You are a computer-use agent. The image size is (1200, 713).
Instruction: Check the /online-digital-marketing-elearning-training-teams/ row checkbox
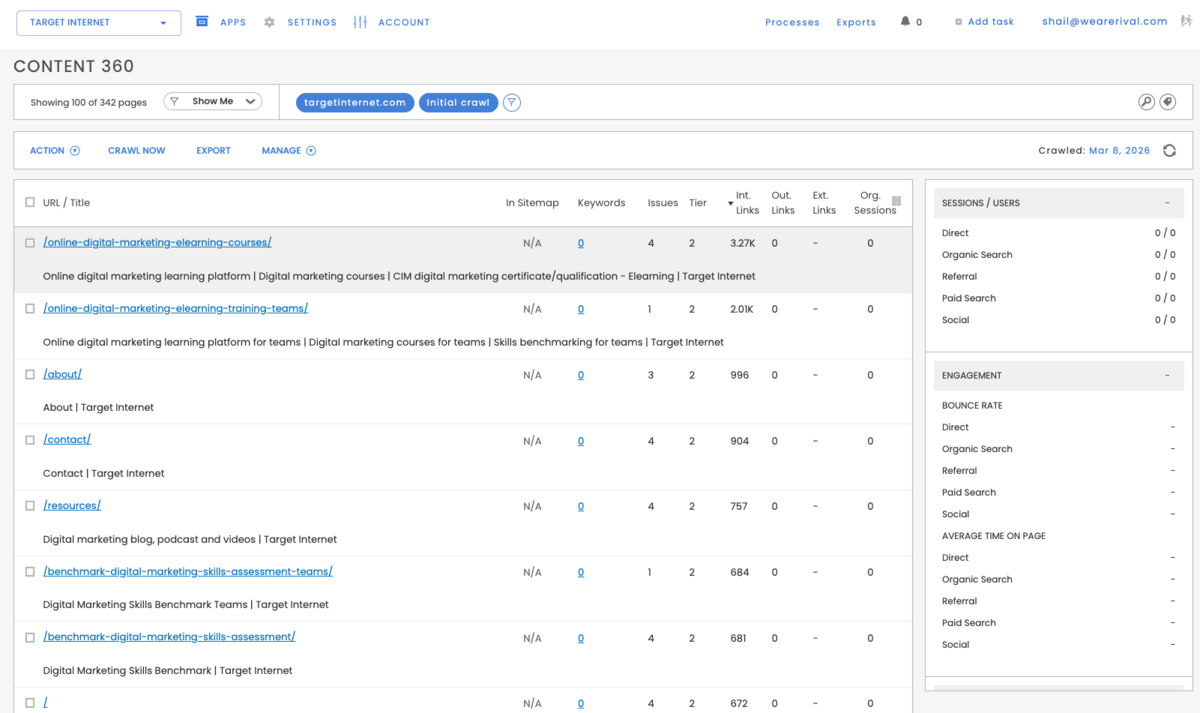tap(30, 309)
